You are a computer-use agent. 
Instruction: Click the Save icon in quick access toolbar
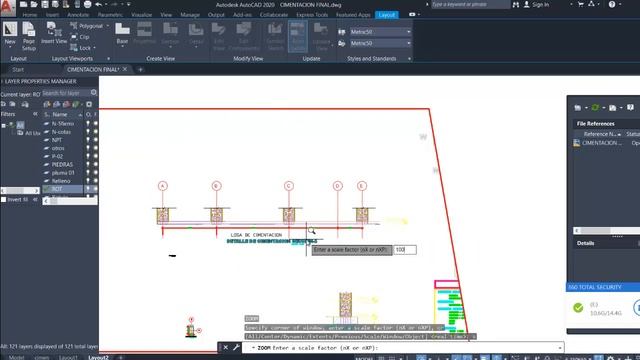coord(45,4)
